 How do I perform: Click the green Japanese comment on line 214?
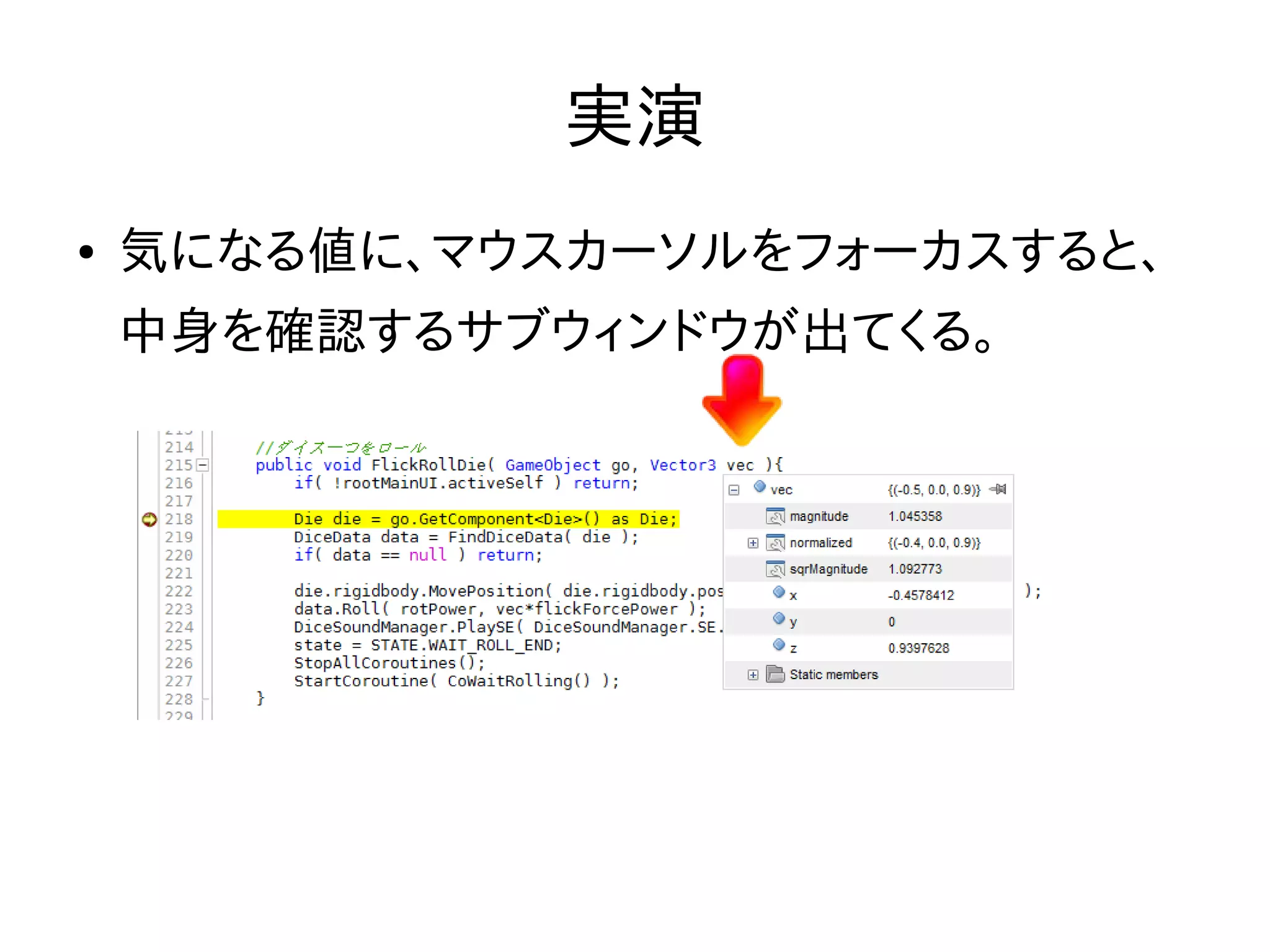tap(341, 447)
